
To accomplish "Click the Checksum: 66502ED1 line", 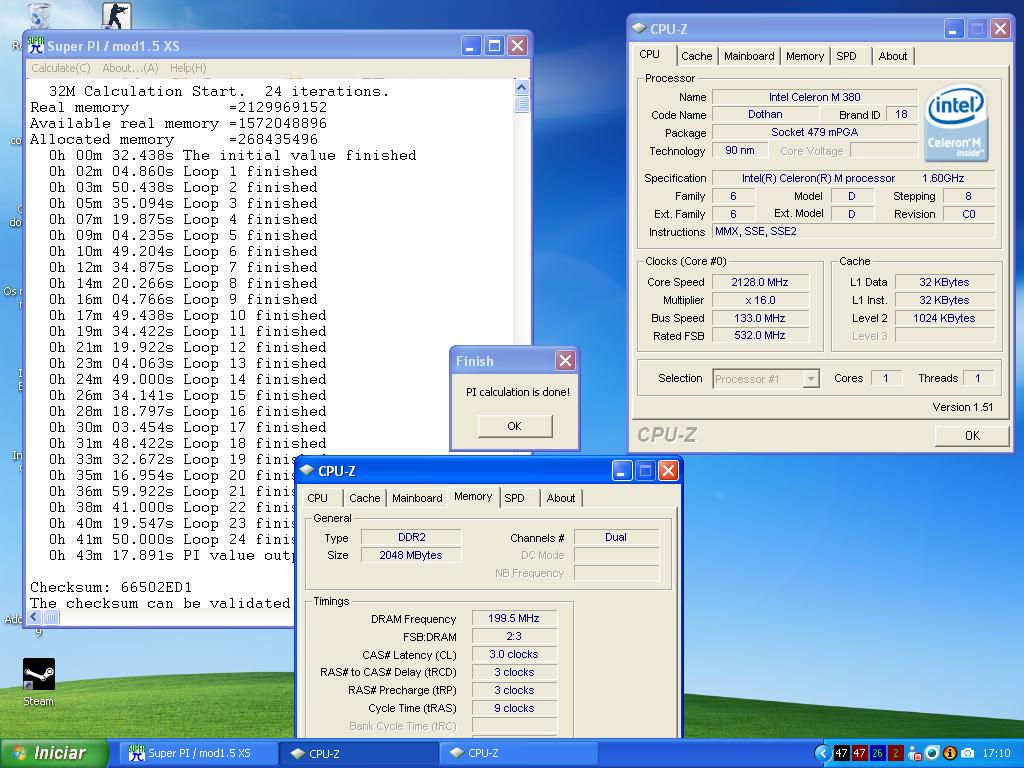I will pyautogui.click(x=111, y=587).
